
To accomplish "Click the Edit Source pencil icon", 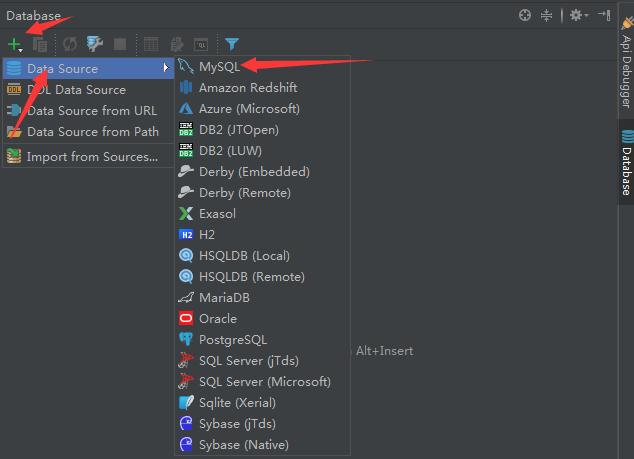I will coord(177,44).
